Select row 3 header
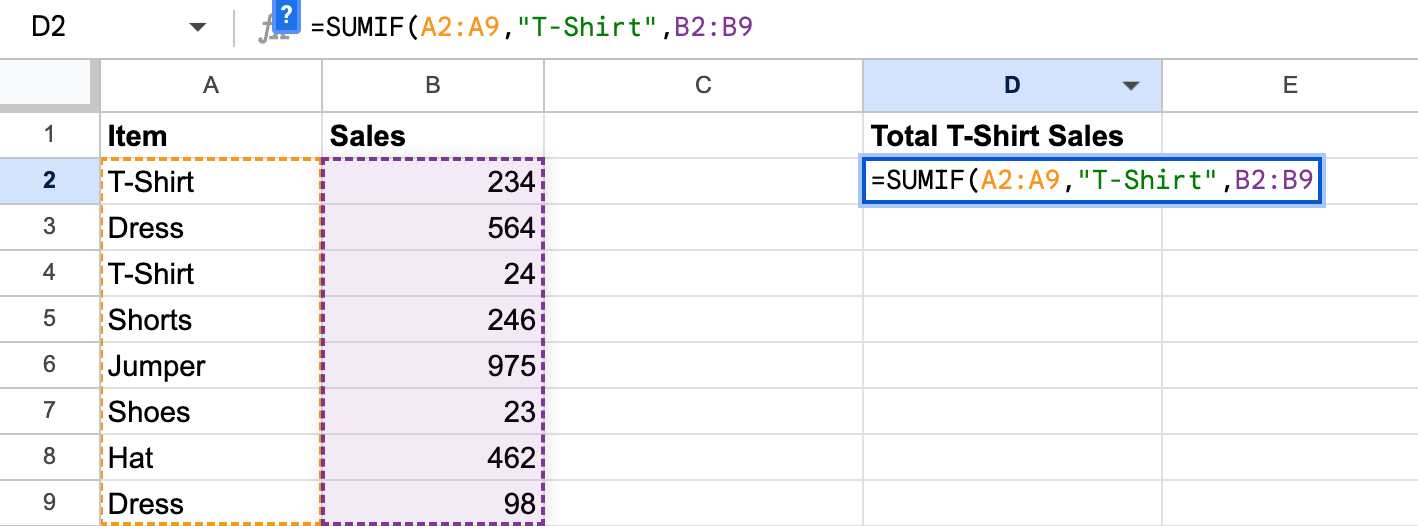This screenshot has width=1418, height=526. pos(50,227)
